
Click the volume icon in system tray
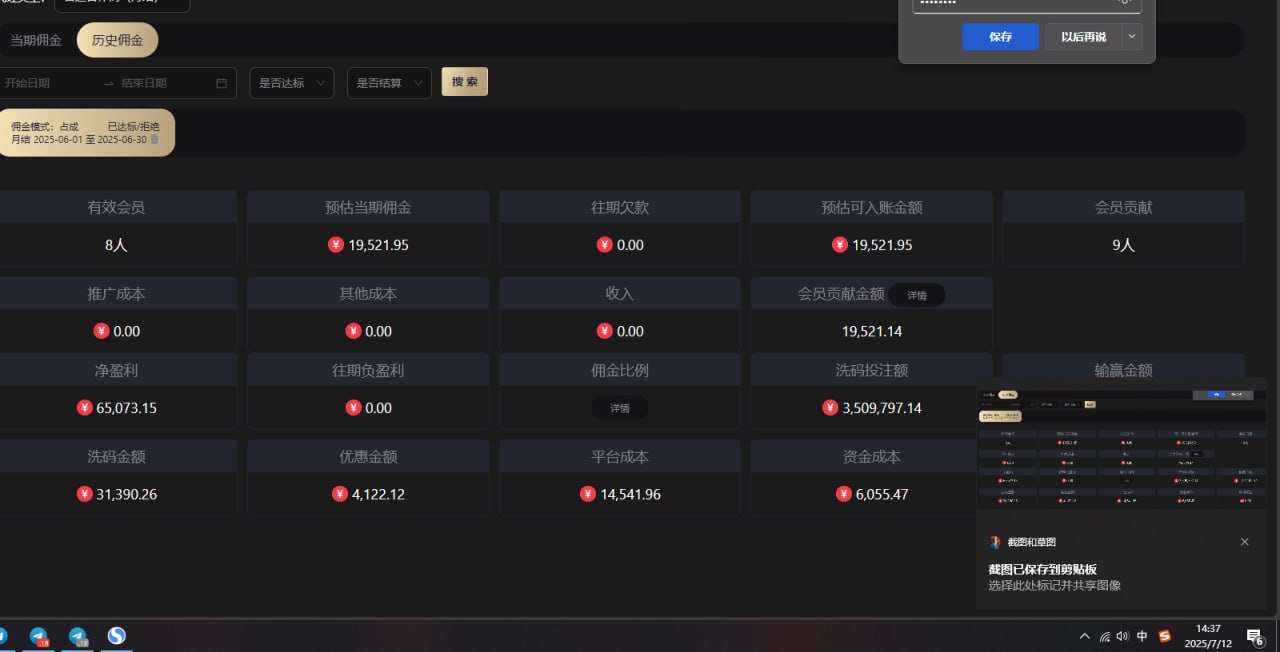1122,636
